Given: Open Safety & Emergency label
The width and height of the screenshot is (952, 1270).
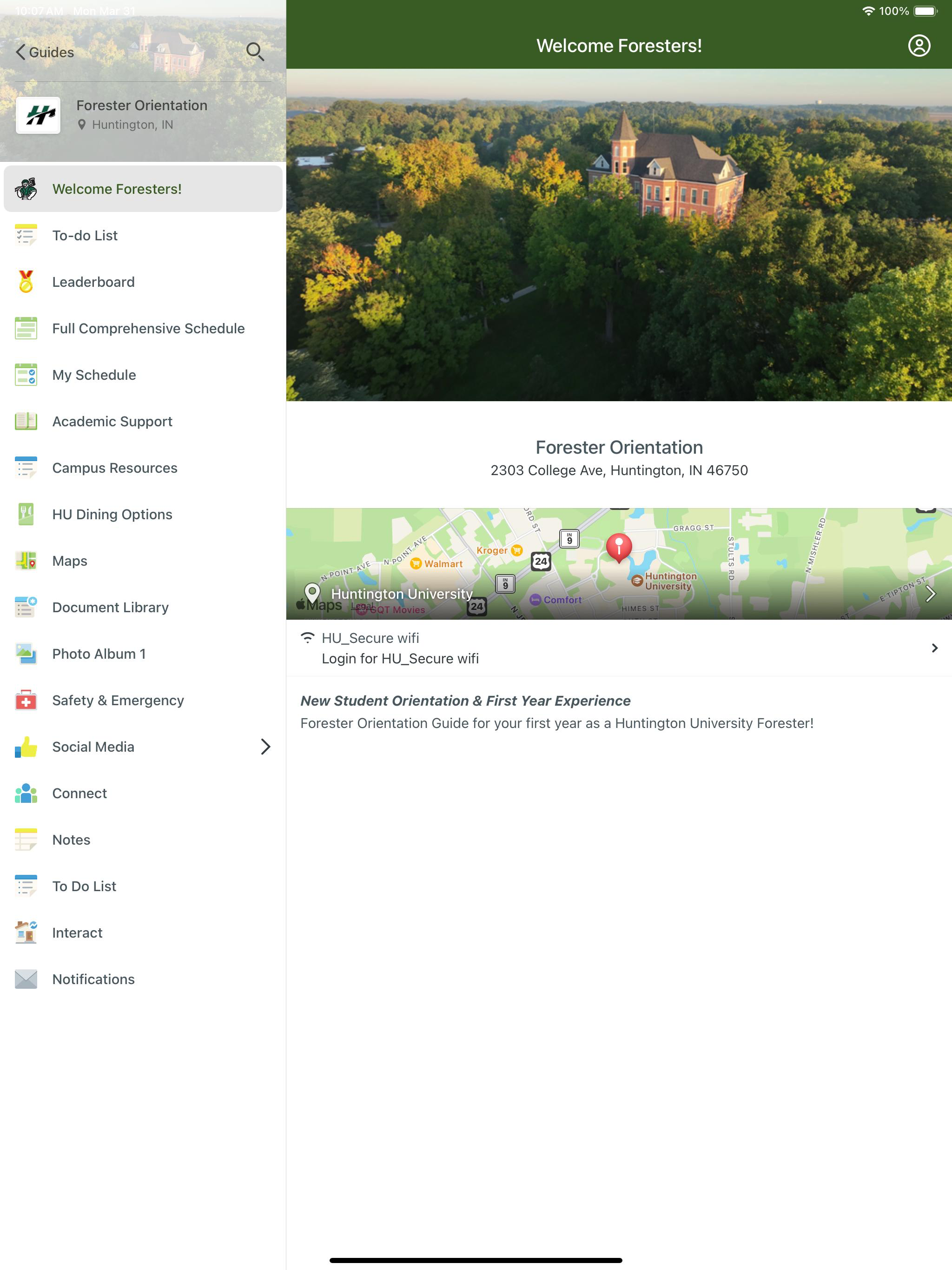Looking at the screenshot, I should point(118,701).
